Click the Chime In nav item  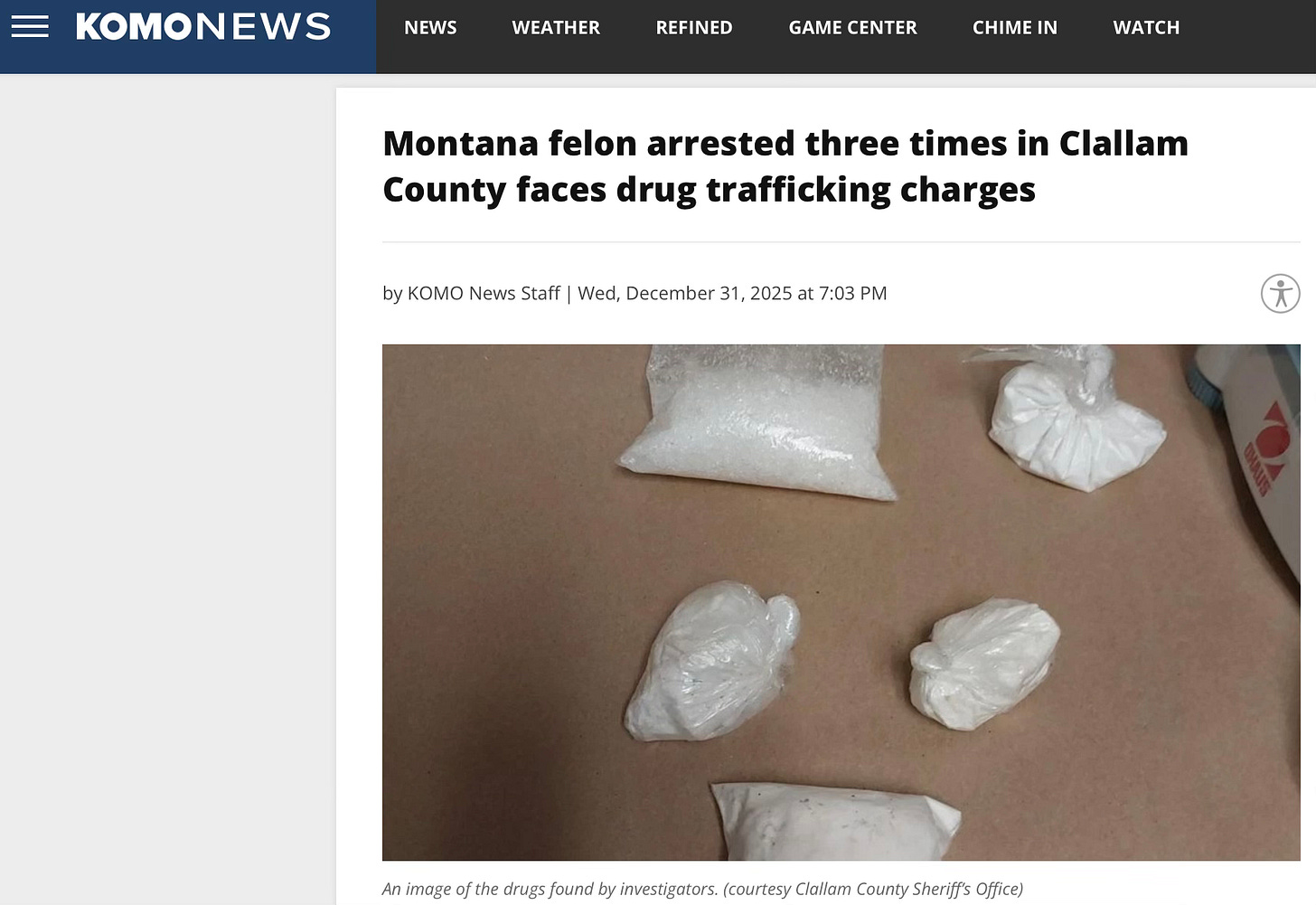pos(1015,28)
